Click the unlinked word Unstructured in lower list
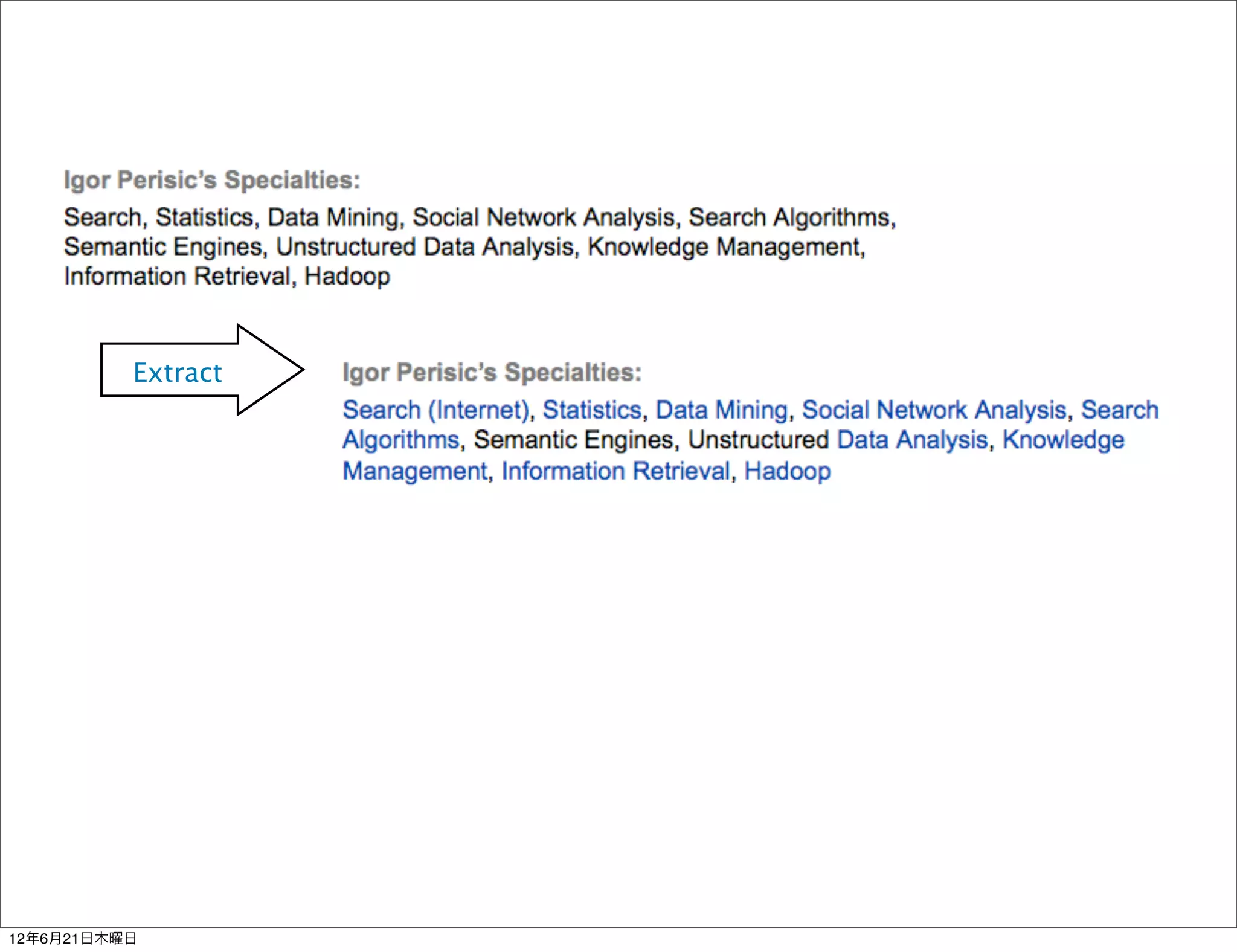 [758, 440]
